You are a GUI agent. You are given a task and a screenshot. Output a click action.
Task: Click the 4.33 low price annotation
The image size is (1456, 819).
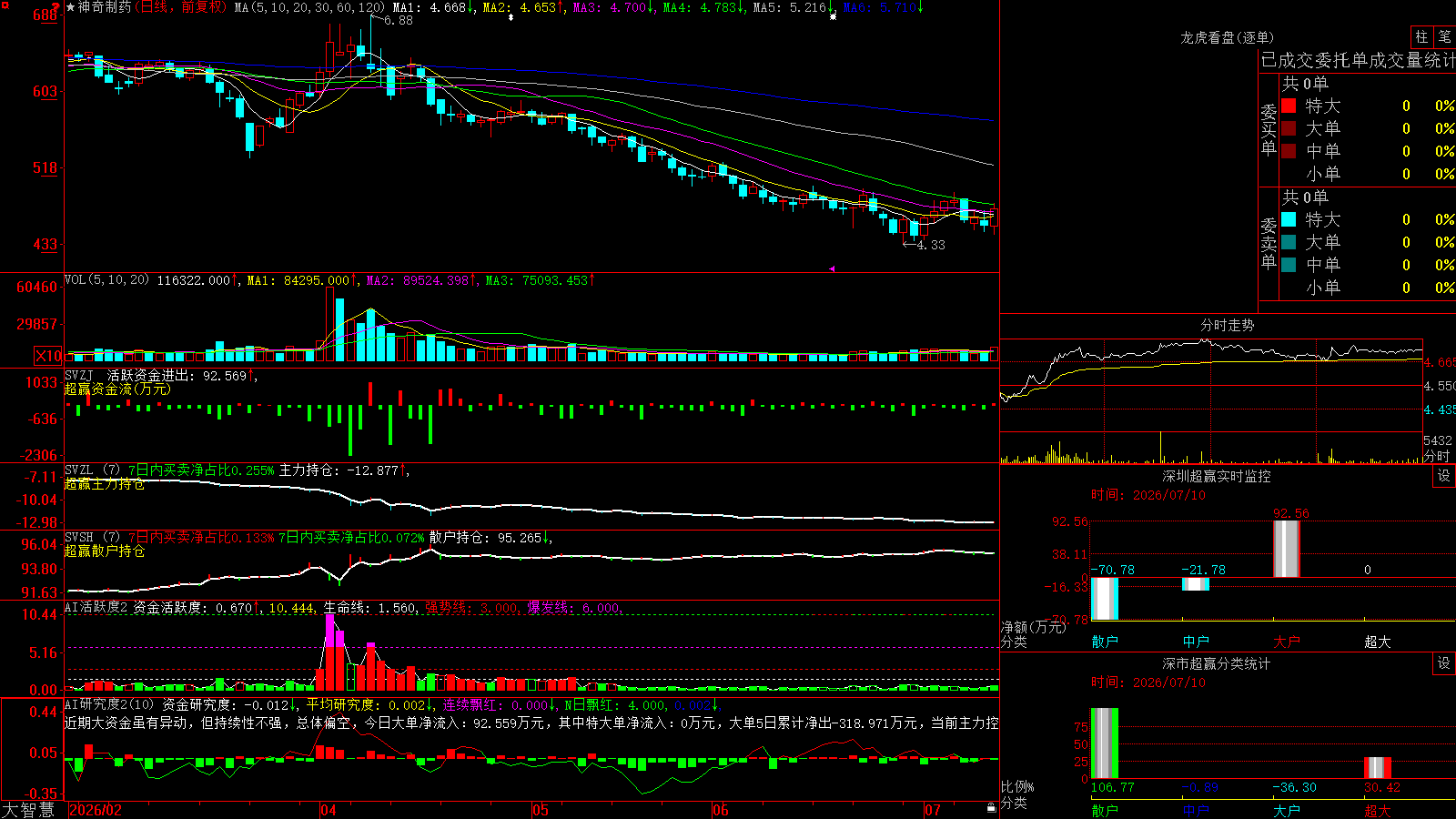click(x=931, y=245)
